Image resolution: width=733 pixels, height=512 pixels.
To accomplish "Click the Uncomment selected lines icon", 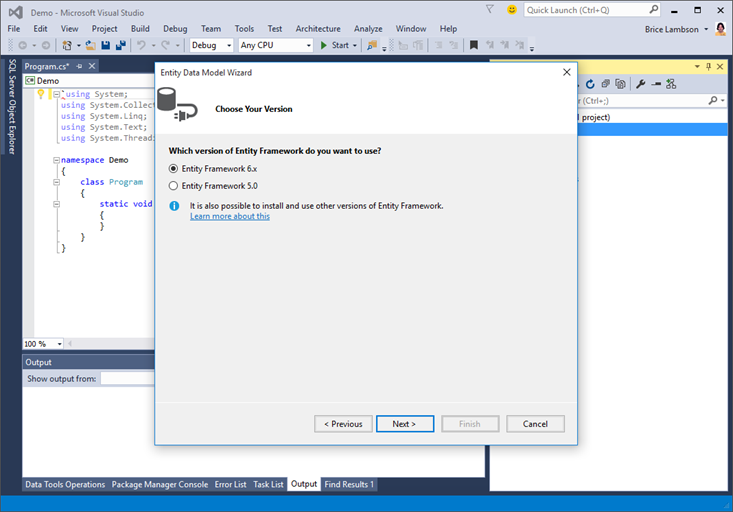I will point(453,45).
